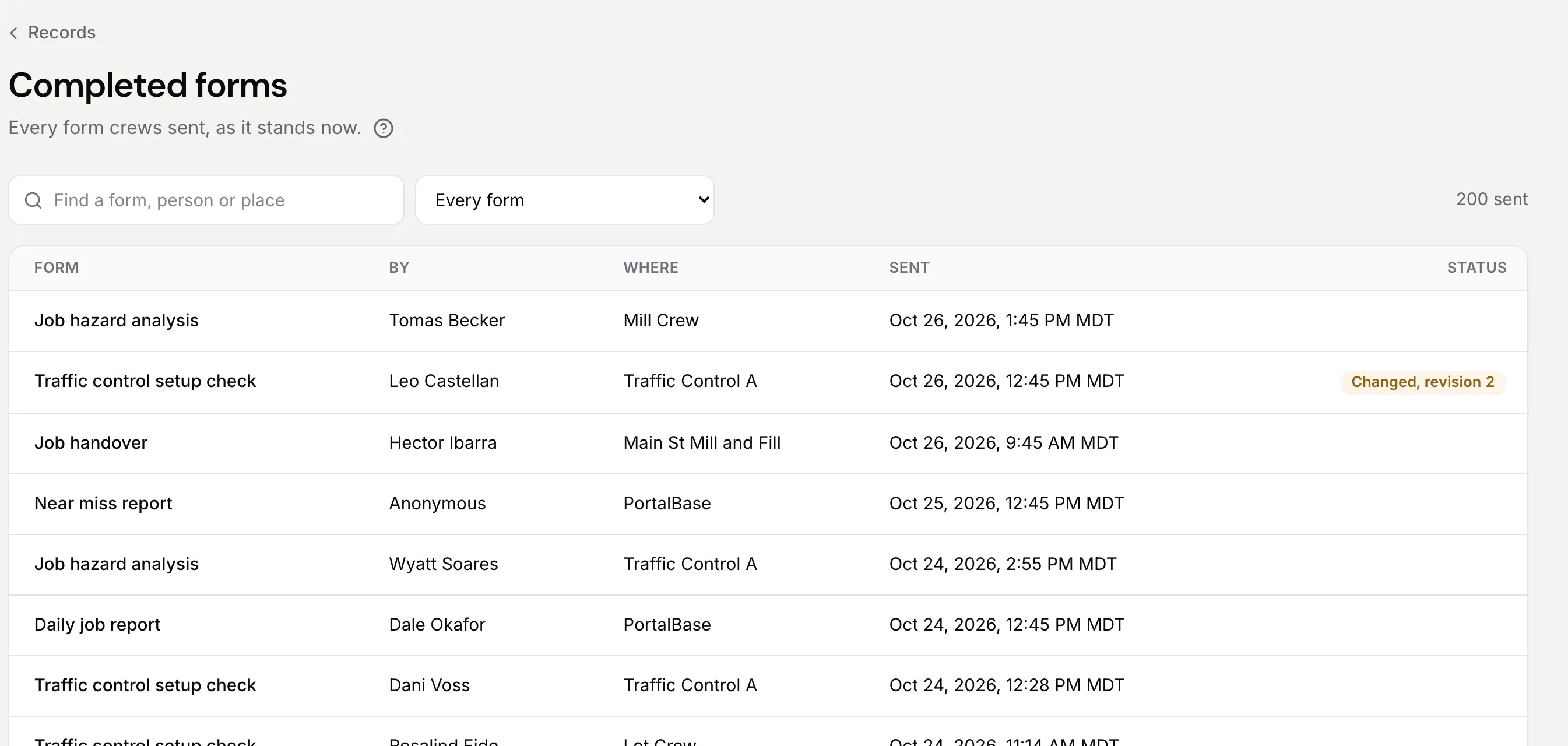The image size is (1568, 746).
Task: Open Wyatt Soares' Job hazard analysis
Action: pos(768,565)
